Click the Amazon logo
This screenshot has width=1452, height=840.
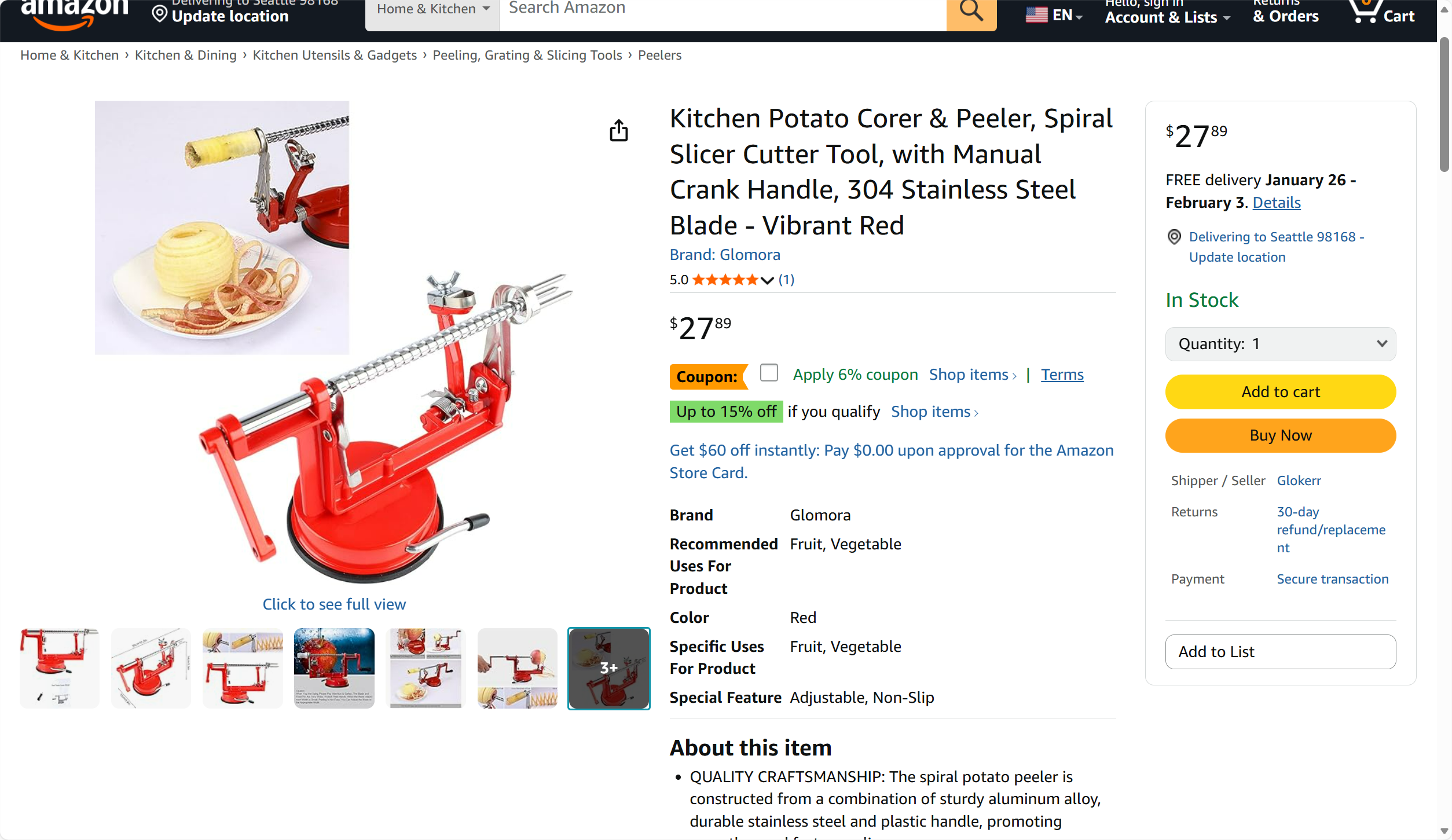(74, 13)
